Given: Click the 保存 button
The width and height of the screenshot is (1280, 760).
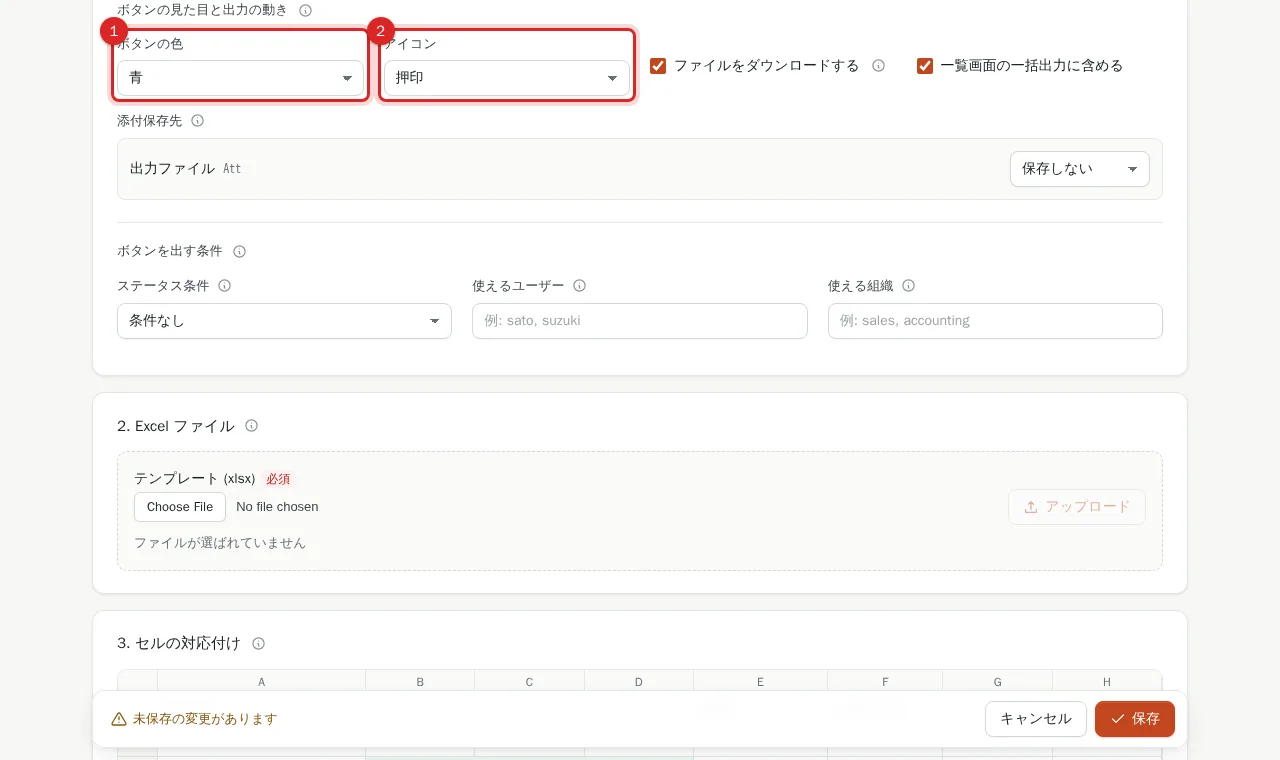Looking at the screenshot, I should pyautogui.click(x=1135, y=719).
